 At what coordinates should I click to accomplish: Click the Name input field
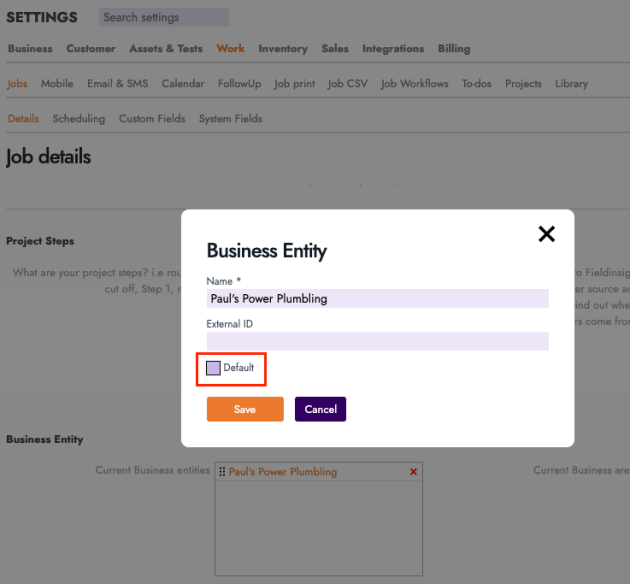pyautogui.click(x=377, y=298)
